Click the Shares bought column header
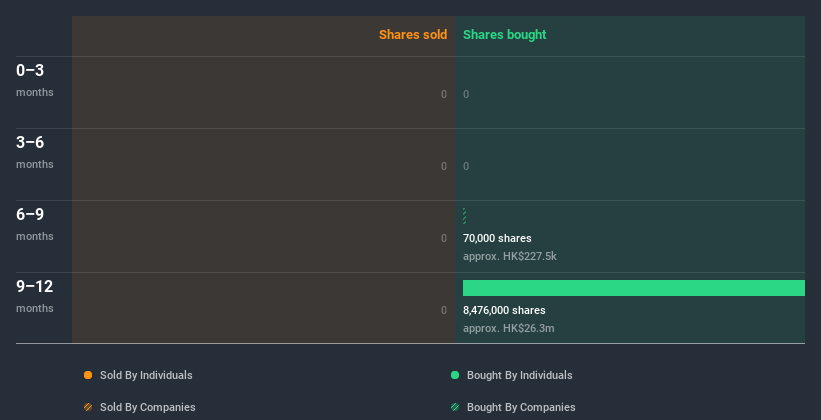This screenshot has height=420, width=821. point(504,35)
